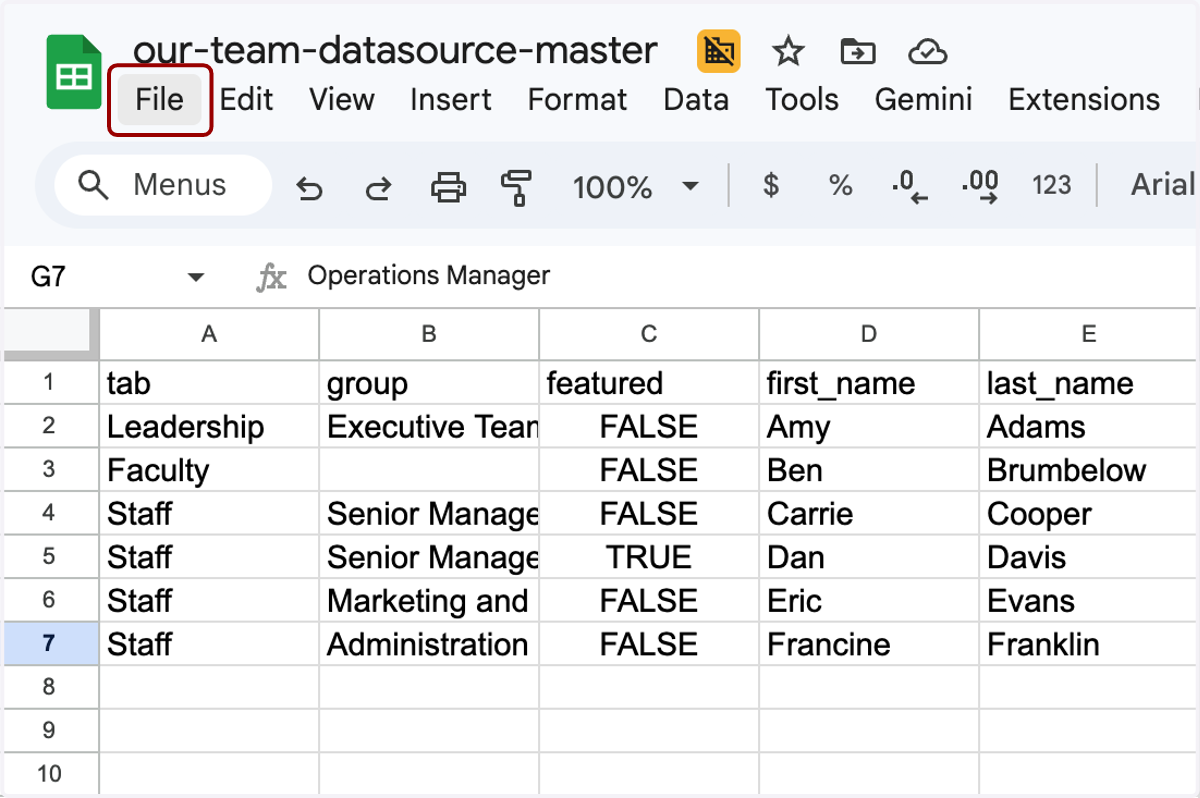Click the magnifier in Menus search
1200x798 pixels.
93,185
